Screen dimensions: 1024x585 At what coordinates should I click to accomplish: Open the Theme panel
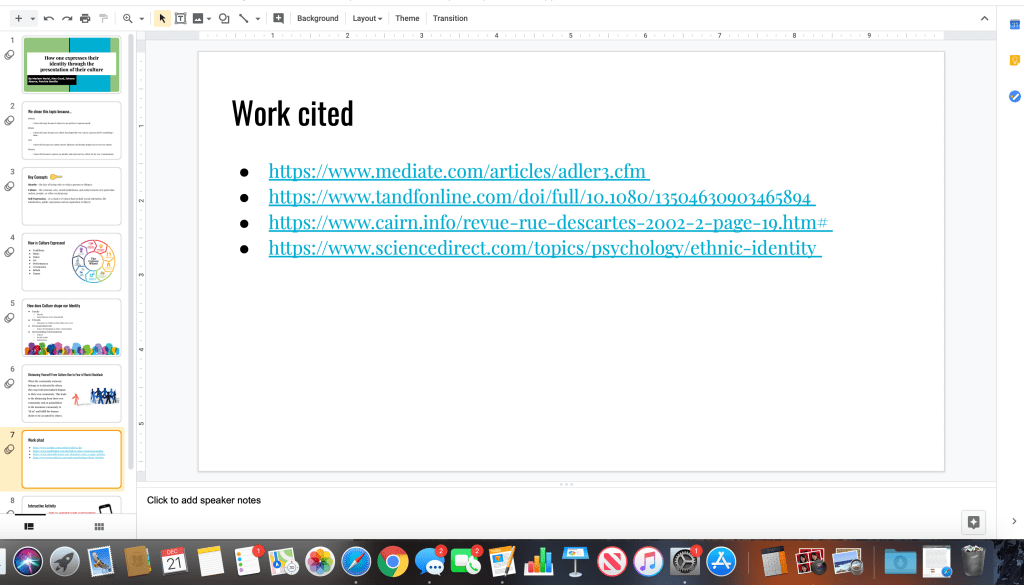407,18
